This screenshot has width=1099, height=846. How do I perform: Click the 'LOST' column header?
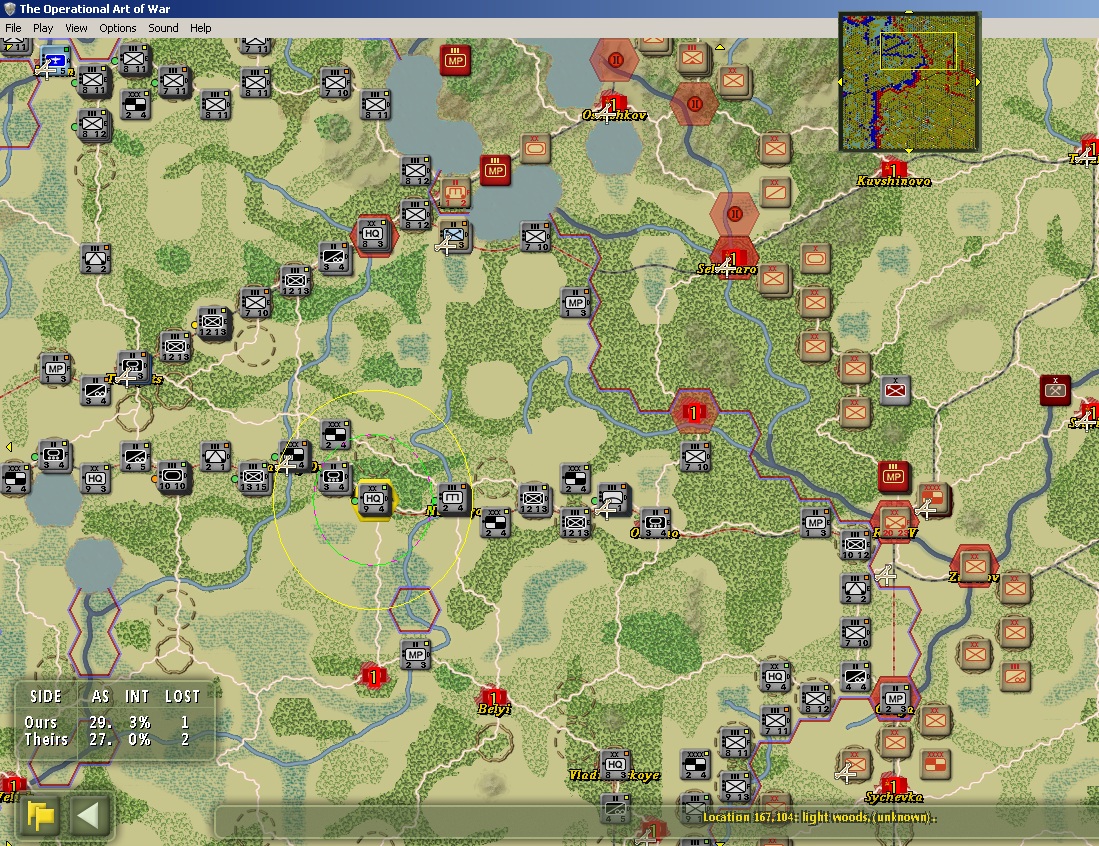[x=182, y=696]
